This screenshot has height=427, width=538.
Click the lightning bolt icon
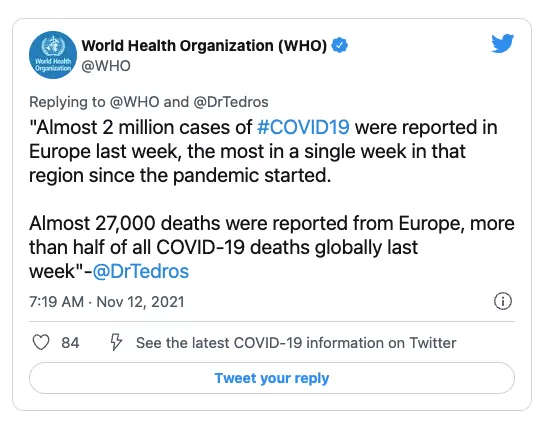116,342
